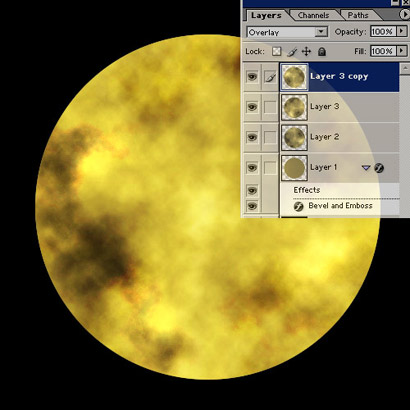Open Layer 1 layer style icon
Image resolution: width=410 pixels, height=410 pixels.
(x=379, y=168)
